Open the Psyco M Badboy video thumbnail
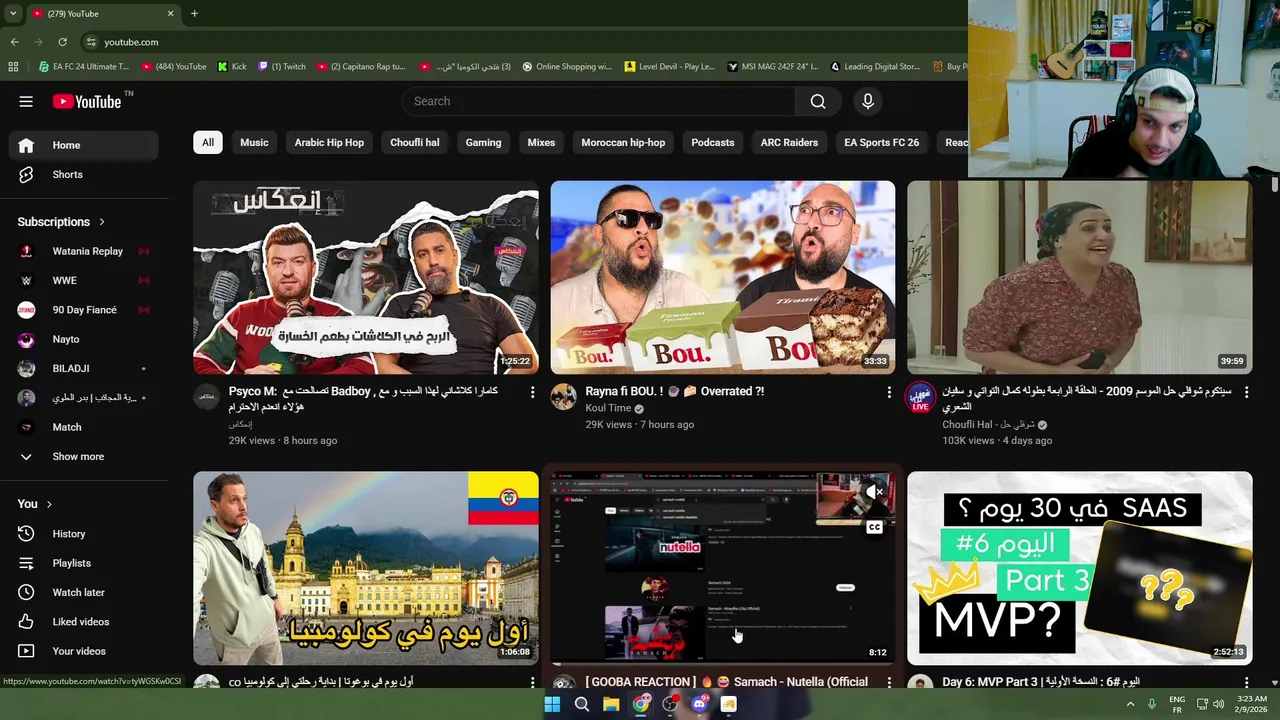This screenshot has width=1280, height=720. point(366,277)
